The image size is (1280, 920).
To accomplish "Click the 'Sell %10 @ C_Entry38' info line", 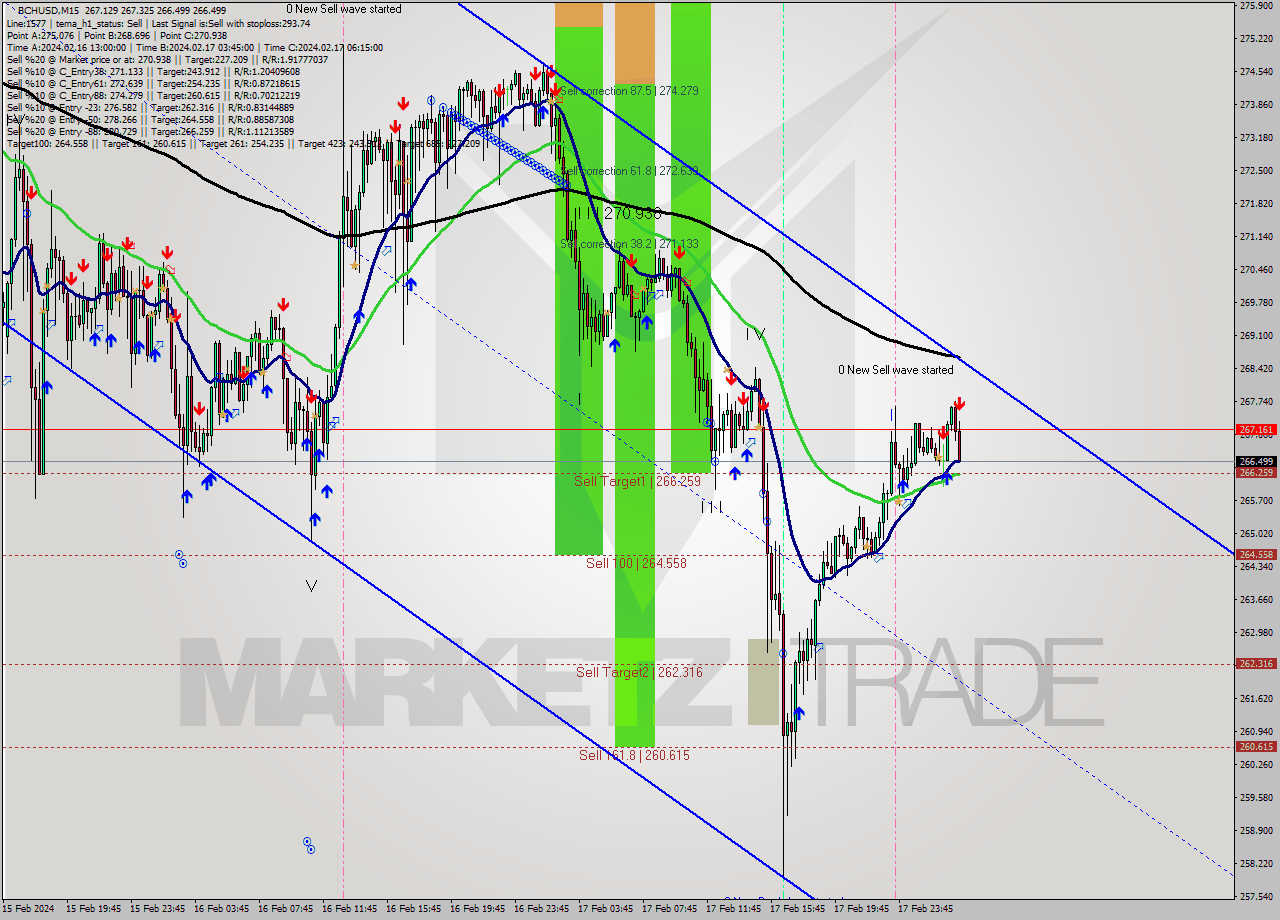I will pyautogui.click(x=153, y=72).
